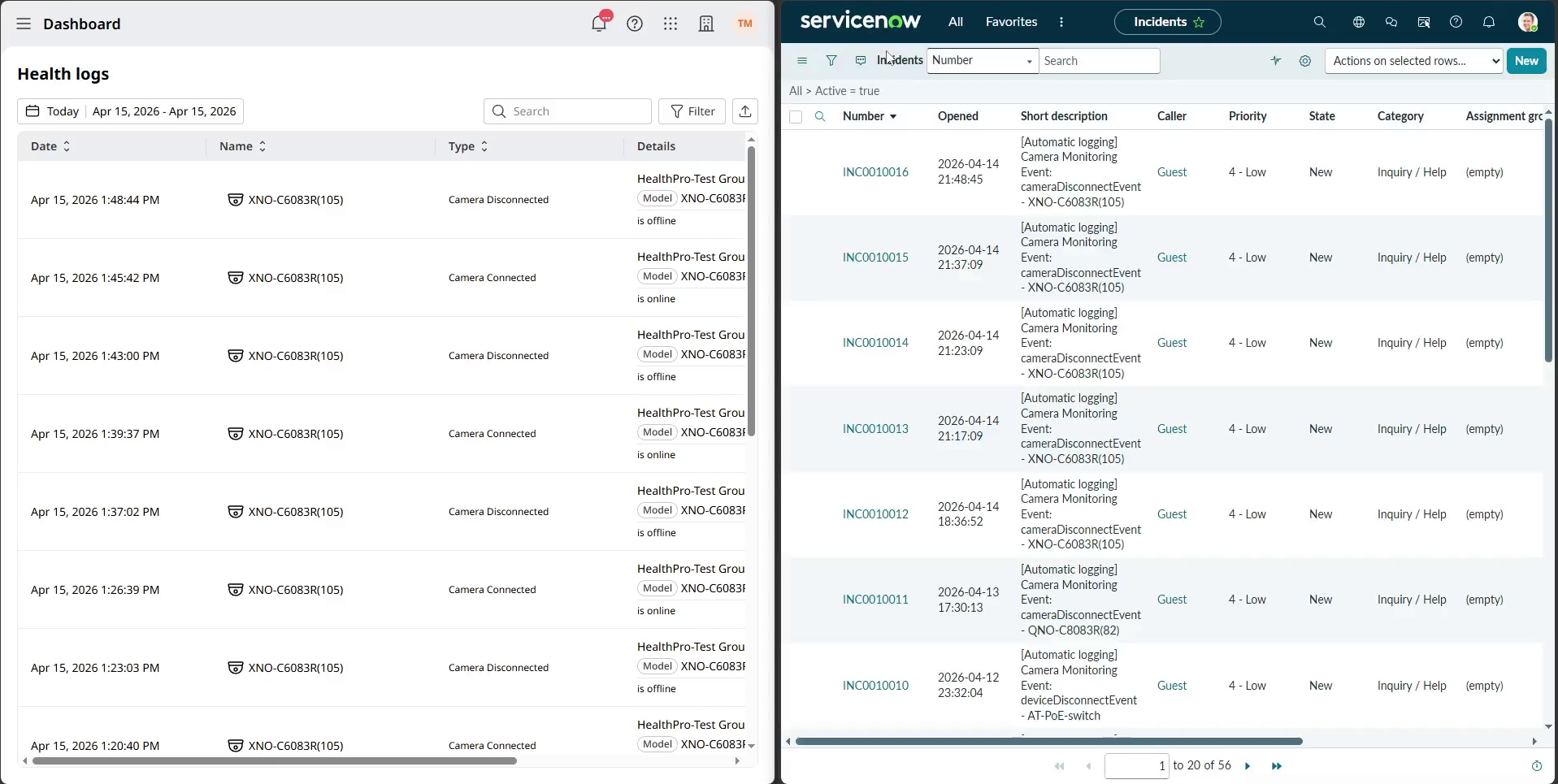Click the column search magnifier icon
This screenshot has width=1558, height=784.
coord(820,116)
